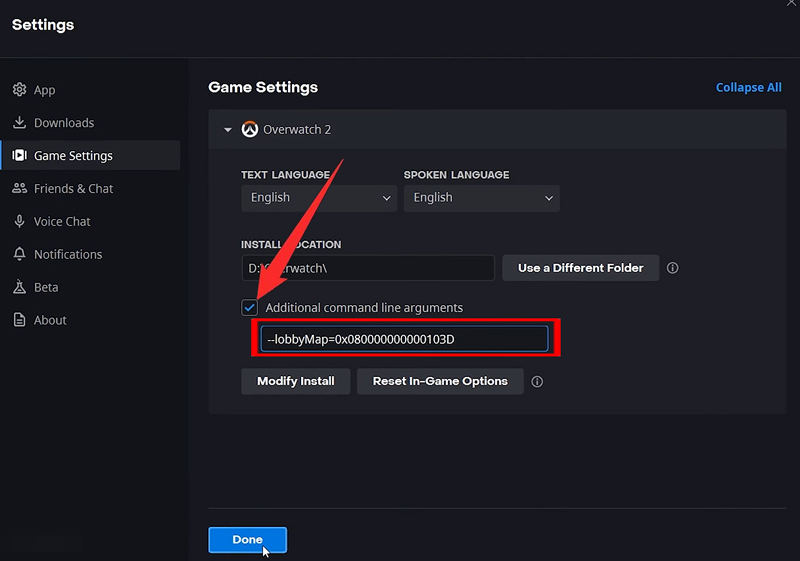This screenshot has width=800, height=561.
Task: Click the App gear icon
Action: pyautogui.click(x=19, y=90)
